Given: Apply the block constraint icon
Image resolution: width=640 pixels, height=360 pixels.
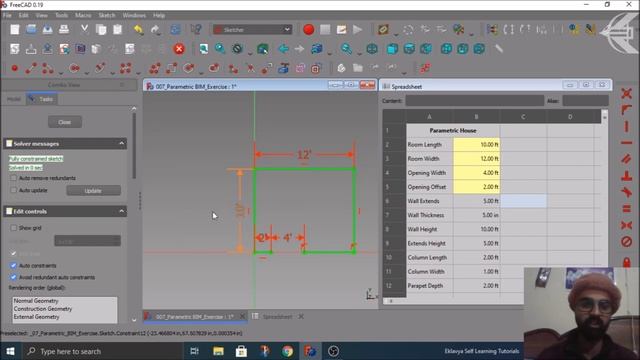Looking at the screenshot, I should (627, 242).
